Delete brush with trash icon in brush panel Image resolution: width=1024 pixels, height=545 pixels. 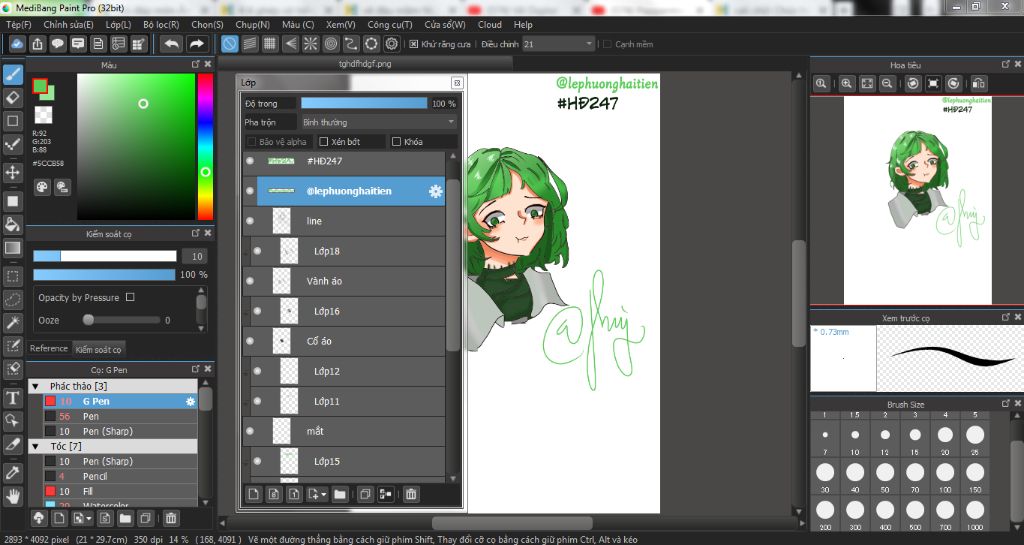tap(170, 518)
